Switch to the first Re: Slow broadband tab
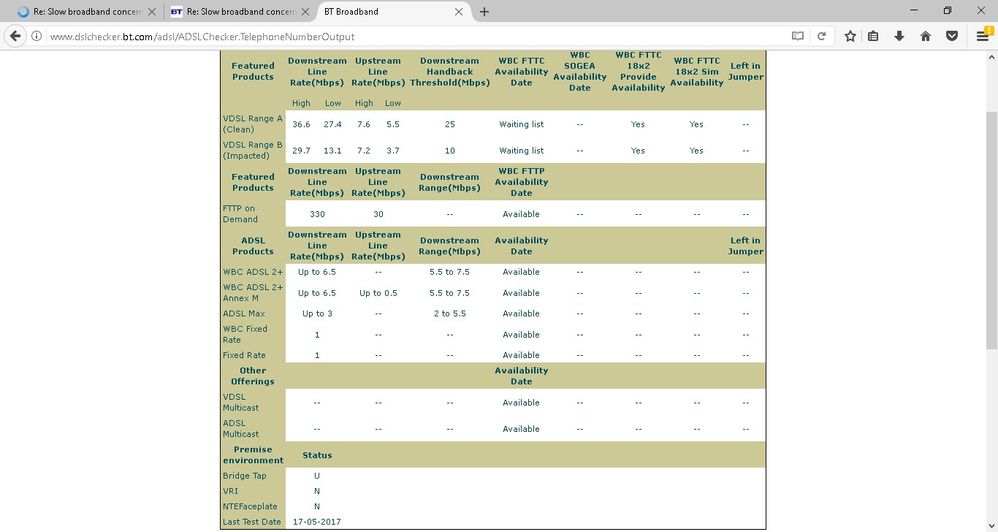Viewport: 998px width, 532px height. coord(87,11)
